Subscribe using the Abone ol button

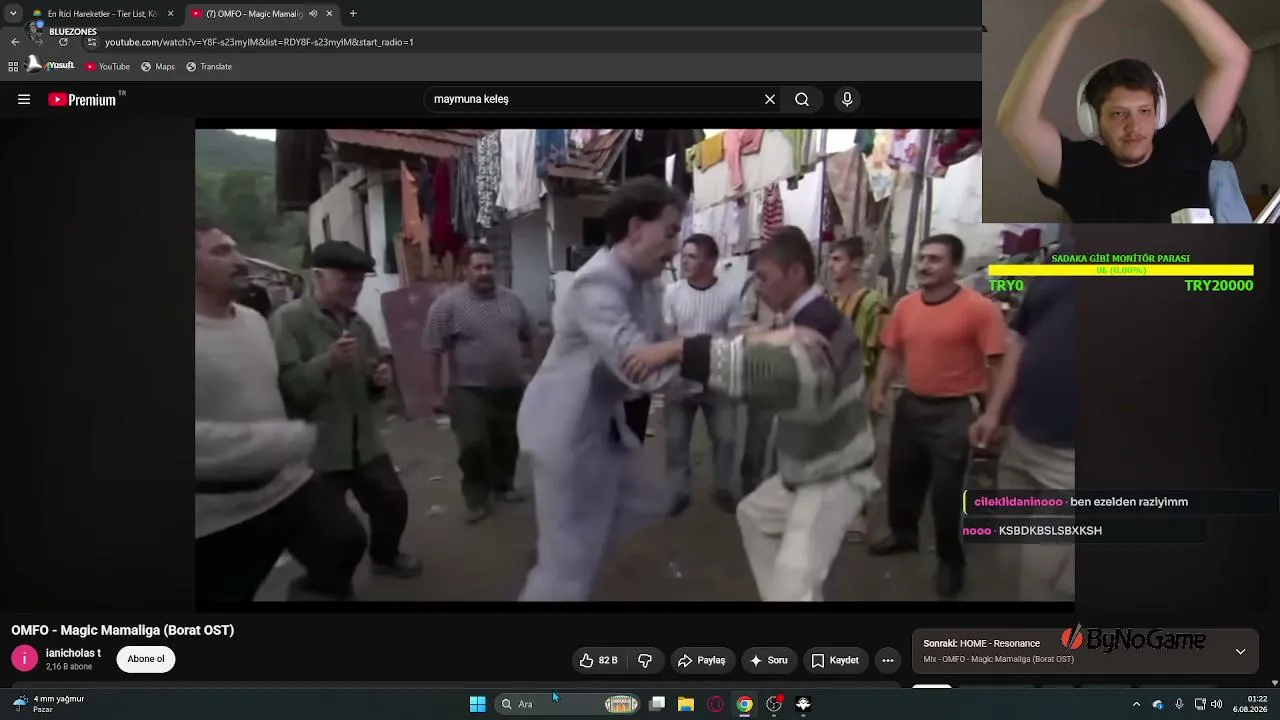coord(146,659)
